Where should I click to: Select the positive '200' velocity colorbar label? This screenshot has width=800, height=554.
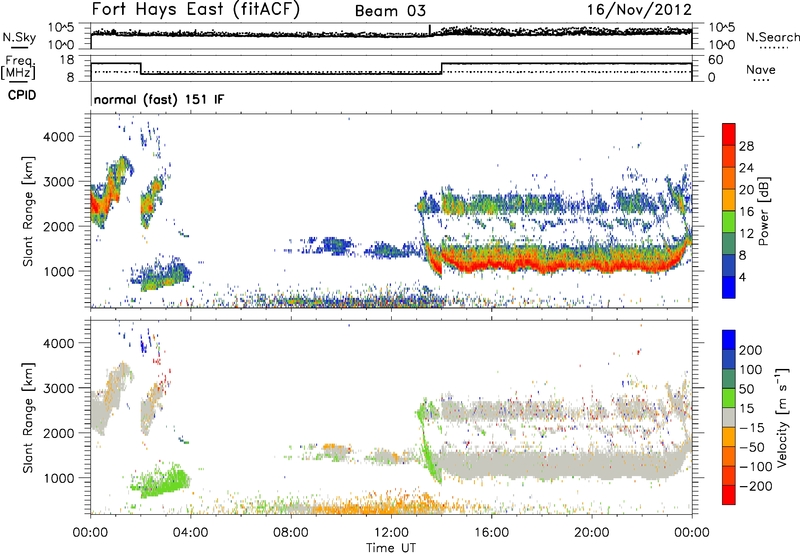tap(751, 350)
